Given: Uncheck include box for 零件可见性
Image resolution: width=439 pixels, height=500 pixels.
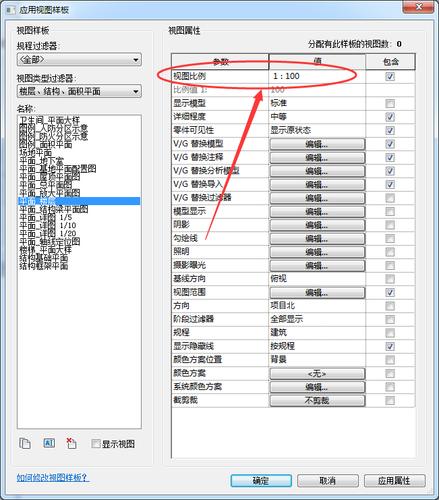Looking at the screenshot, I should (x=390, y=130).
